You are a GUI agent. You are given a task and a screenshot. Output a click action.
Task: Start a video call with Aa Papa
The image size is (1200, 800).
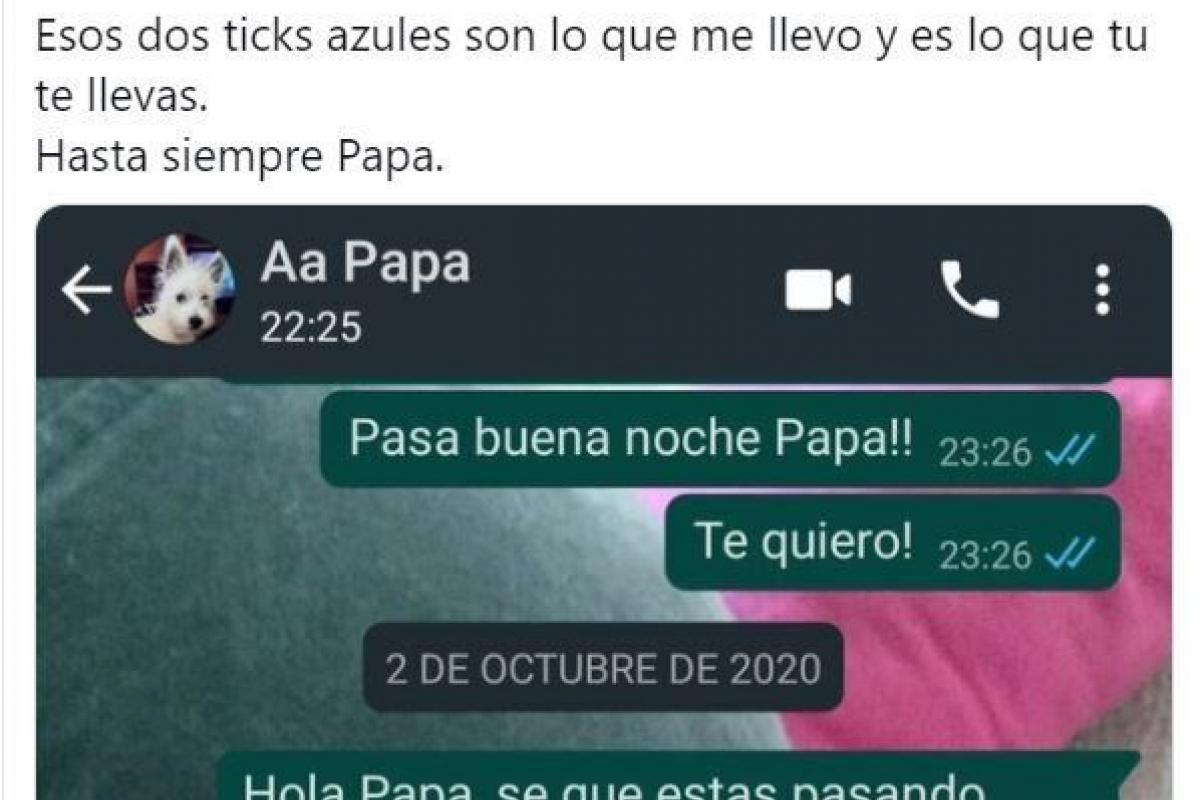pyautogui.click(x=817, y=291)
